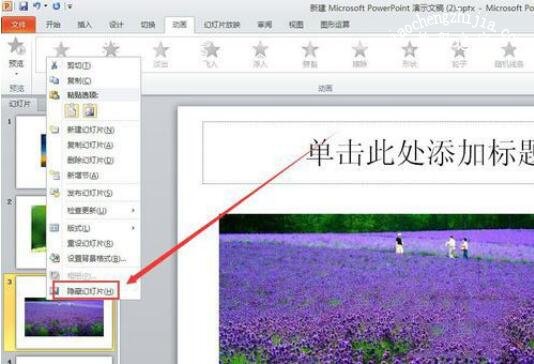Viewport: 534px width, 364px height.
Task: Switch to the 视图 (View) ribbon tab
Action: (296, 25)
